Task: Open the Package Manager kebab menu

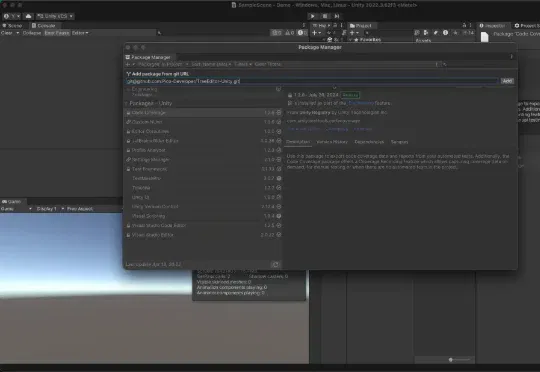Action: tap(511, 57)
